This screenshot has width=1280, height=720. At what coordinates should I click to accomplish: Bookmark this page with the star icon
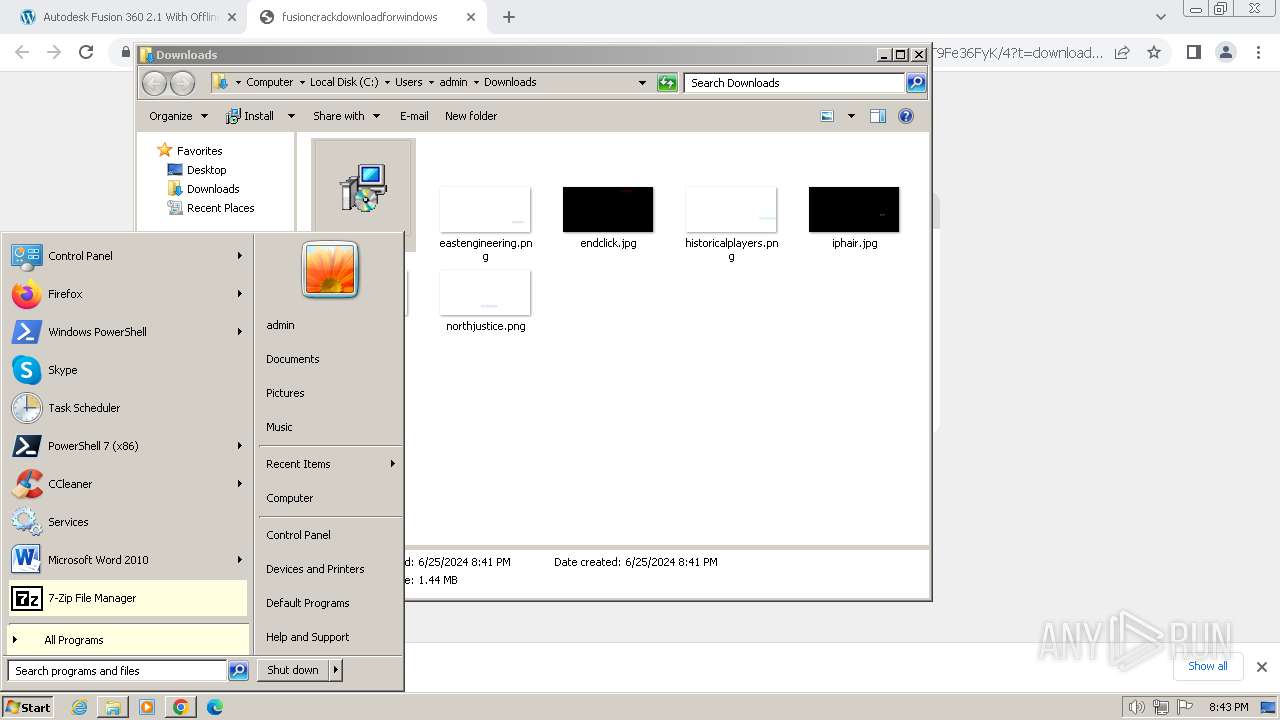(x=1154, y=52)
